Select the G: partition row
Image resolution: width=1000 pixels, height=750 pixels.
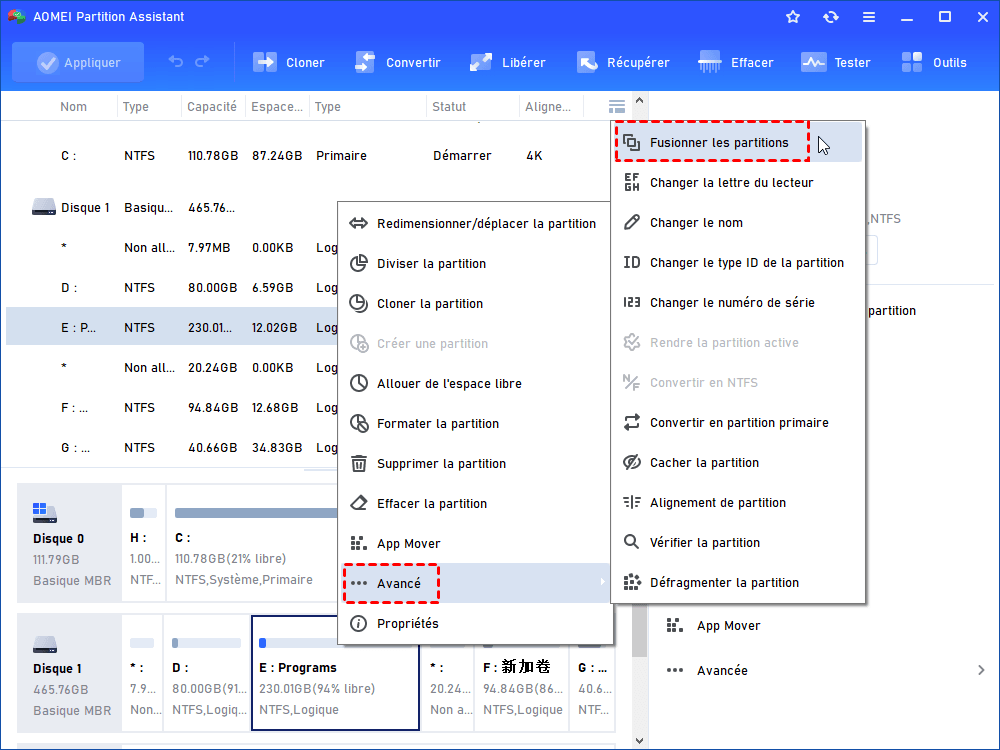pyautogui.click(x=172, y=448)
